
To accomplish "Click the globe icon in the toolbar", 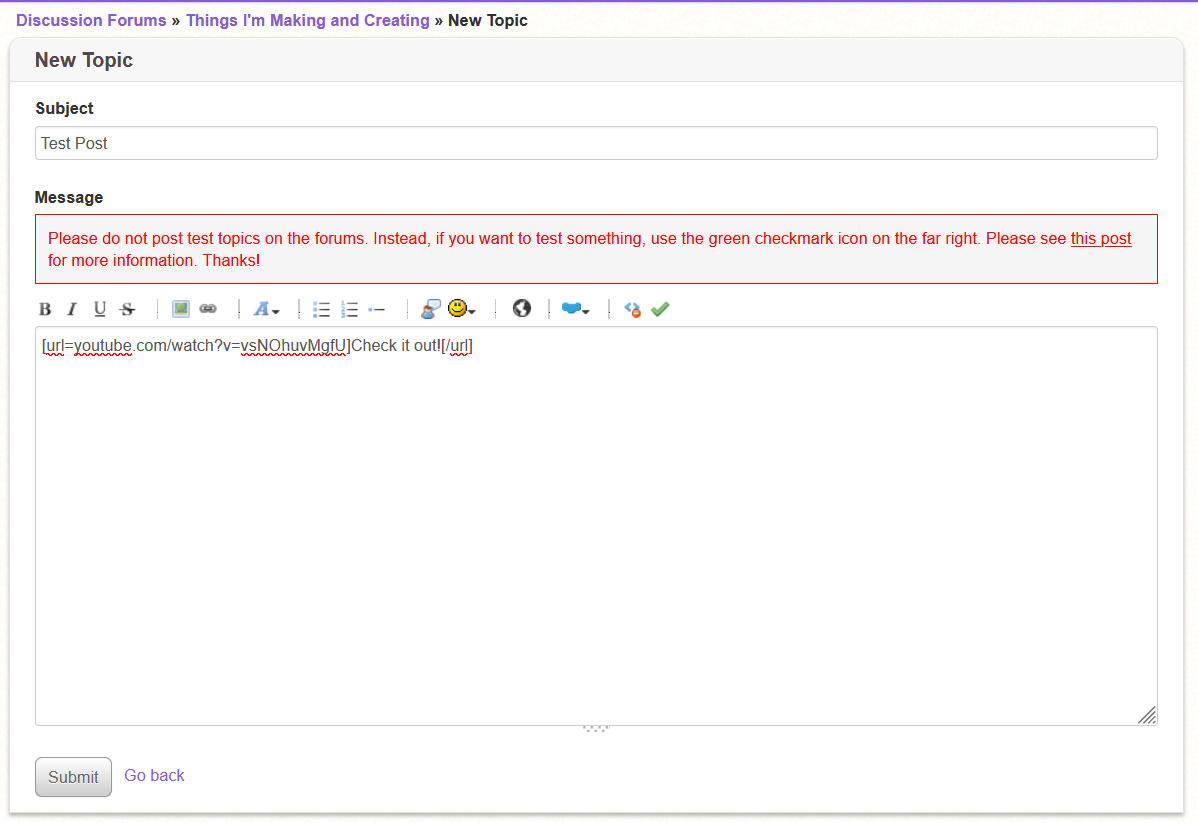I will tap(522, 308).
